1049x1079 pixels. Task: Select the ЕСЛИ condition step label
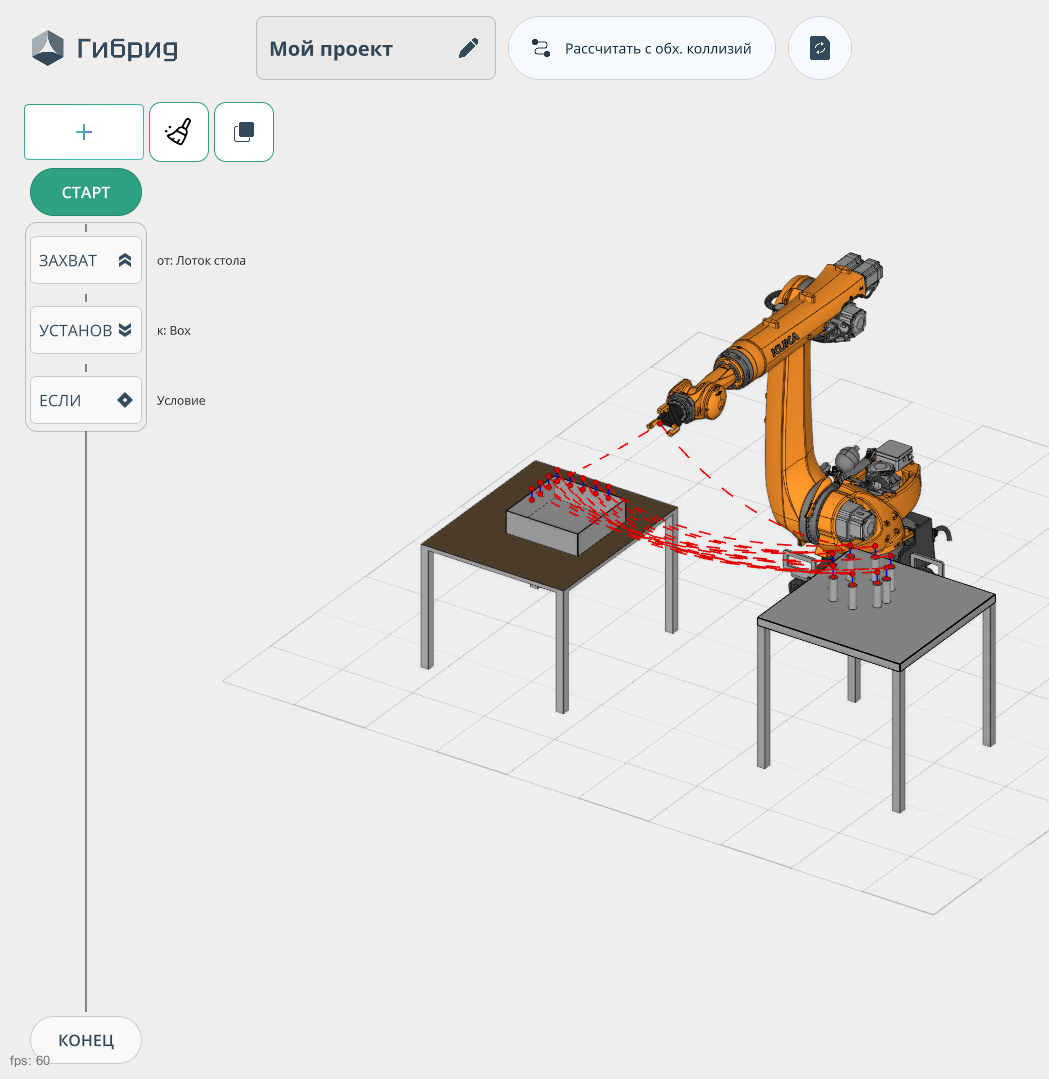tap(60, 400)
